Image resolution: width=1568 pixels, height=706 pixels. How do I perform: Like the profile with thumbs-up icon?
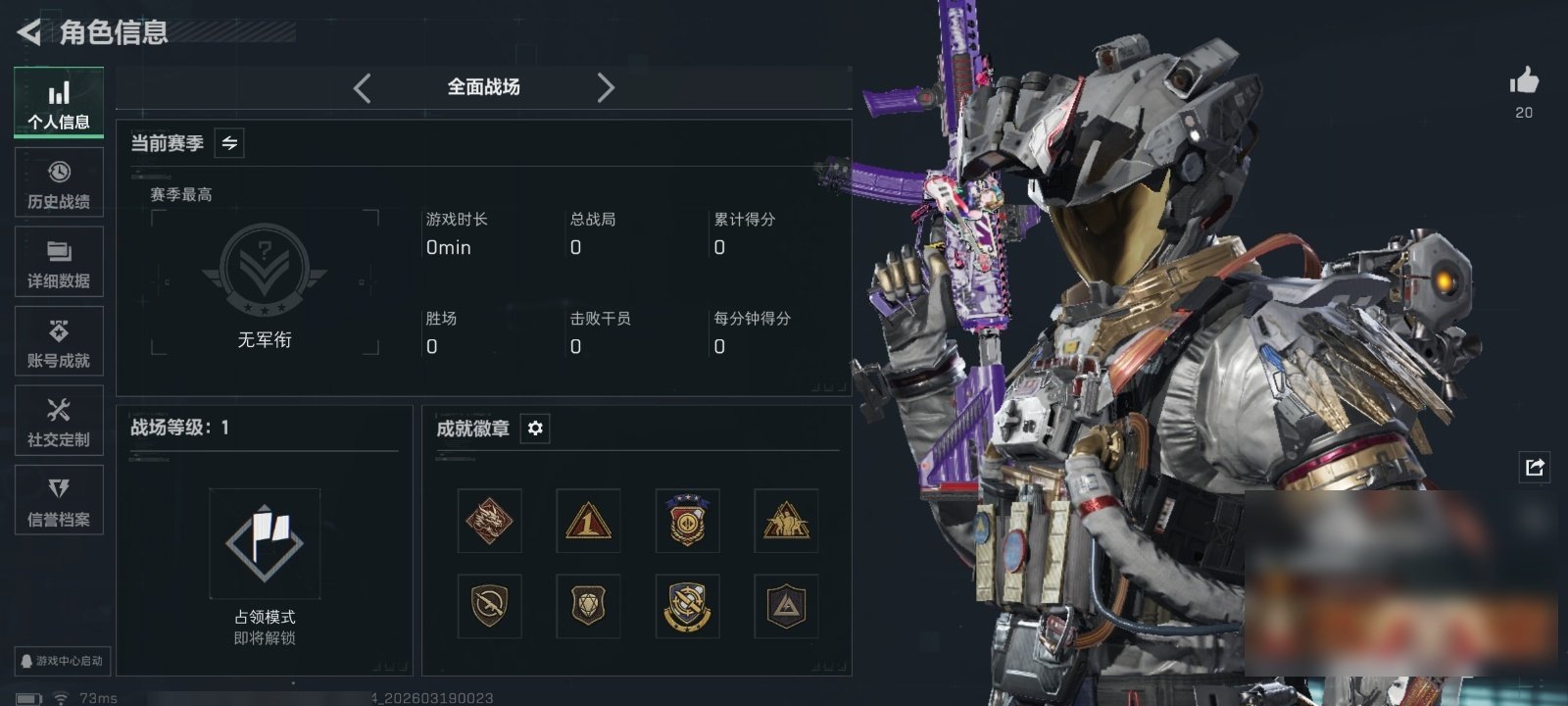tap(1524, 81)
